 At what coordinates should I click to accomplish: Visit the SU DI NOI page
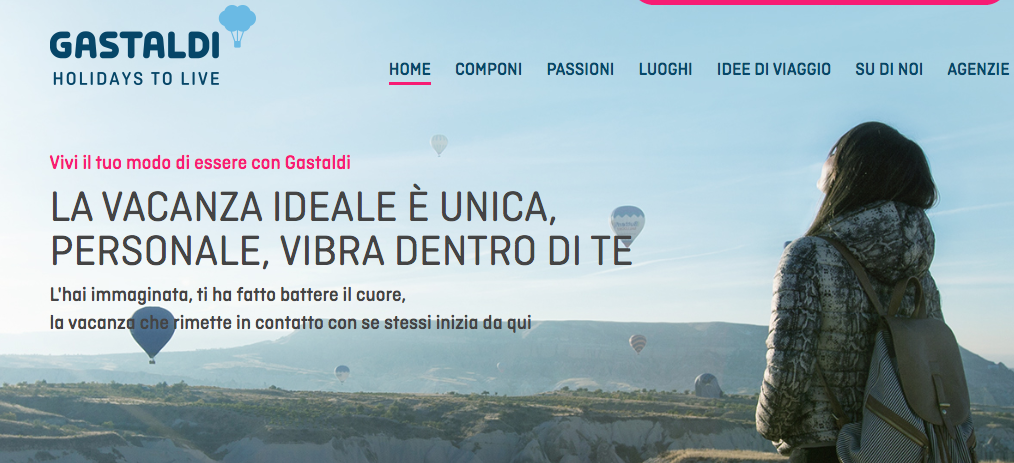tap(889, 69)
